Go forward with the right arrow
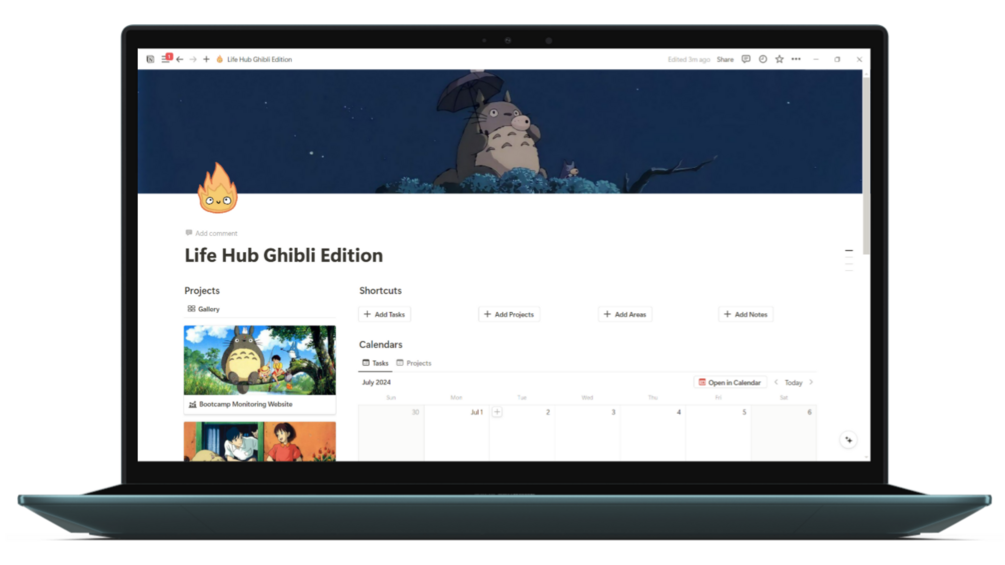This screenshot has width=1005, height=565. coord(193,59)
